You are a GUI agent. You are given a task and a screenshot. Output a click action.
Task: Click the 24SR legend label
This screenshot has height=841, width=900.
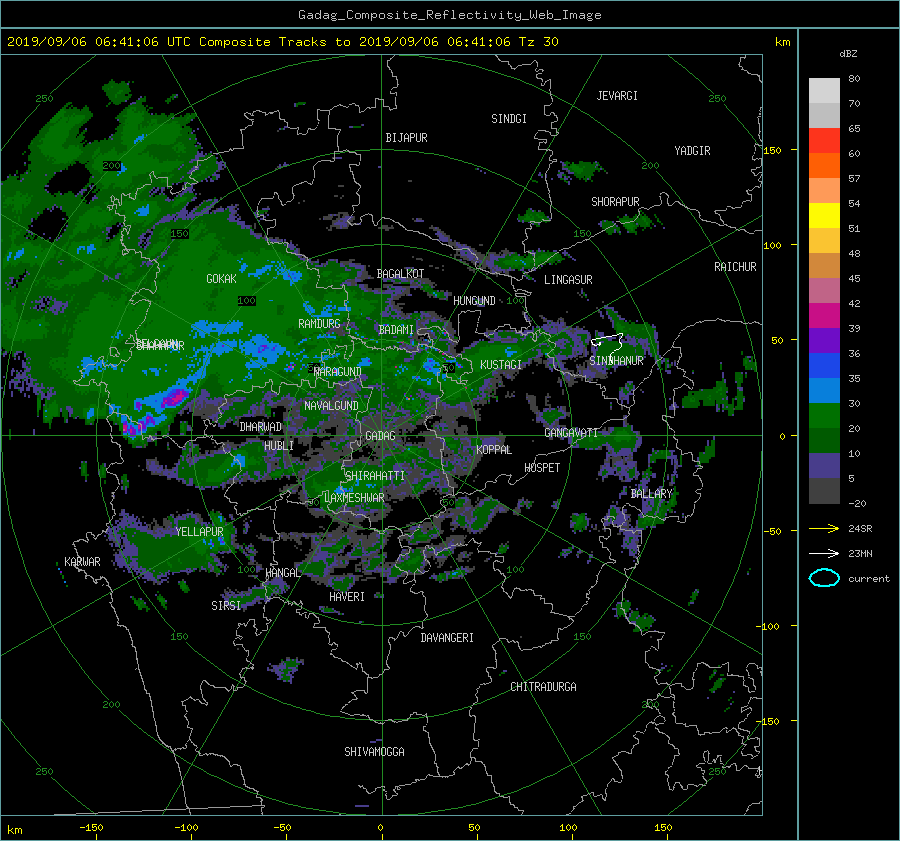[x=860, y=529]
